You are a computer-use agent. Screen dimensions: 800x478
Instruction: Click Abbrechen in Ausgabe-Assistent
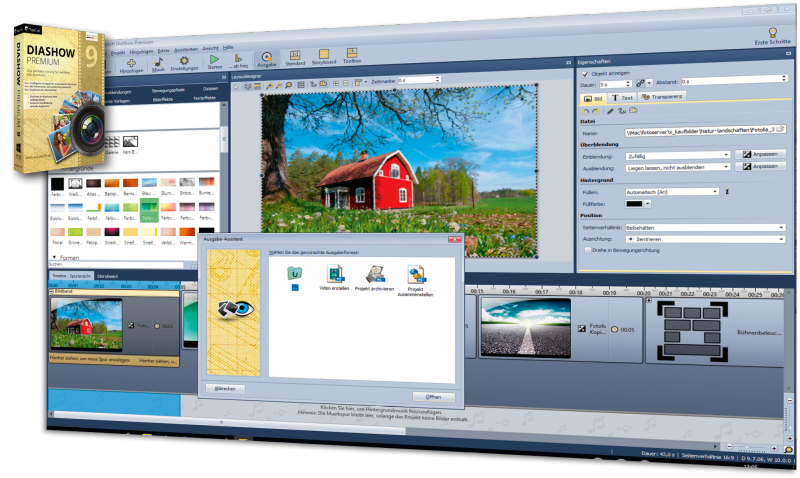point(224,389)
